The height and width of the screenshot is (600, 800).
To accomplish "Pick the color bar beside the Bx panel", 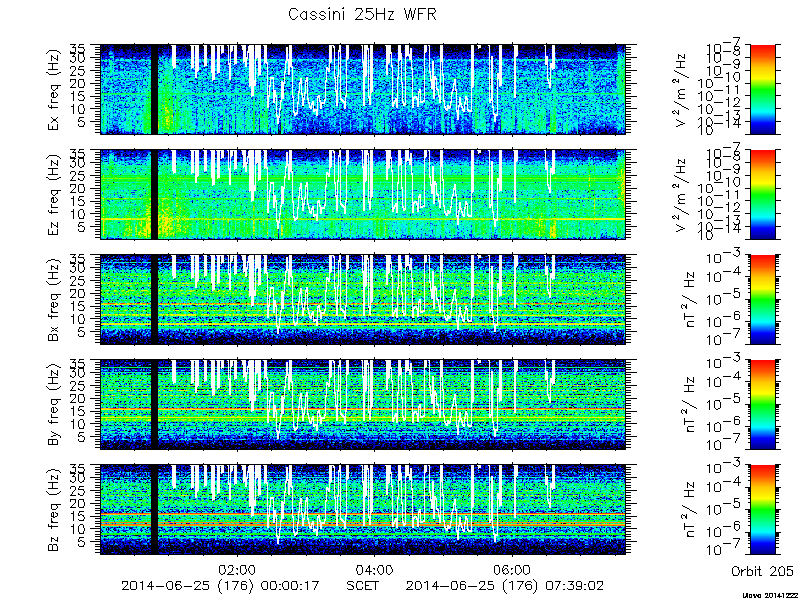I will click(x=762, y=299).
